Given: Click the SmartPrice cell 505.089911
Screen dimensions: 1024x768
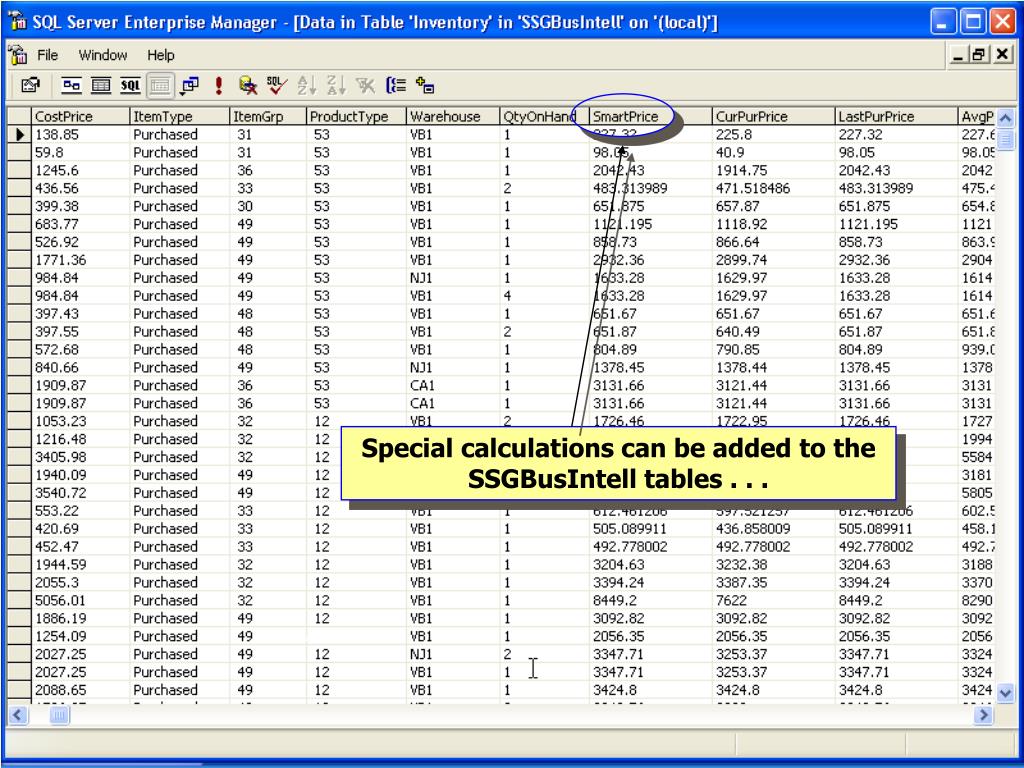Looking at the screenshot, I should [650, 529].
